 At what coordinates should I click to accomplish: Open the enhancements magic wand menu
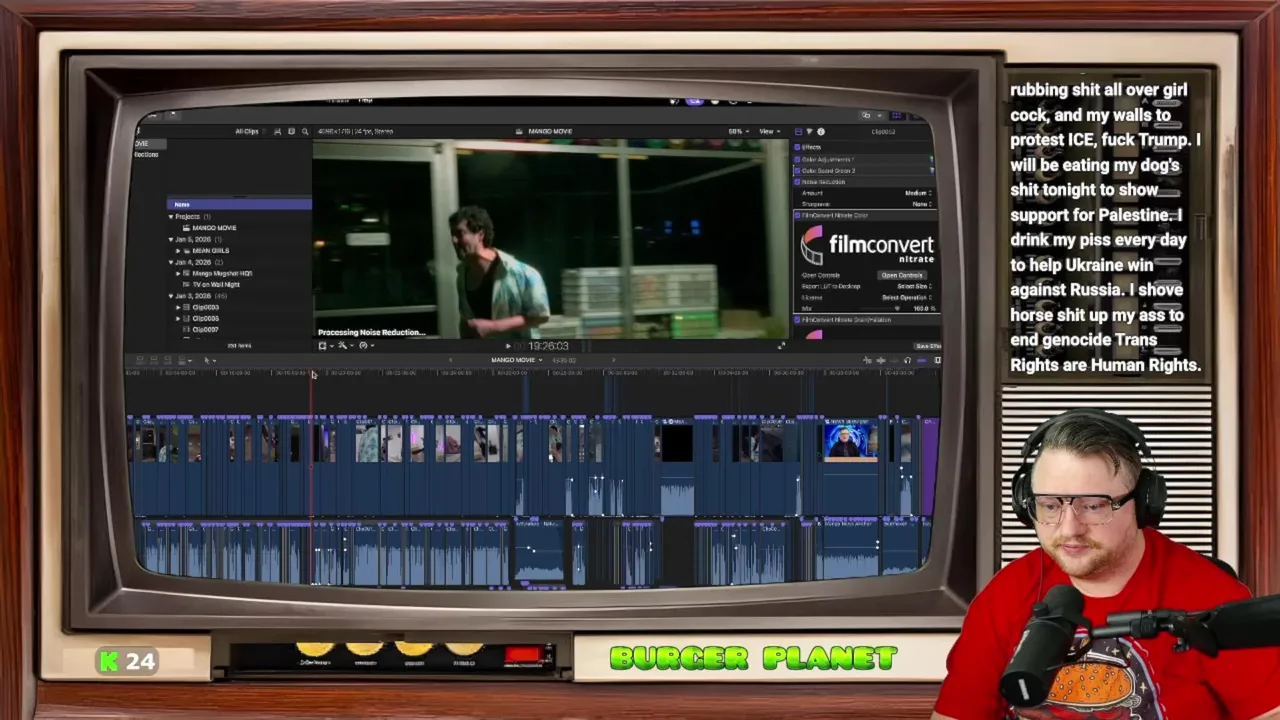[345, 345]
